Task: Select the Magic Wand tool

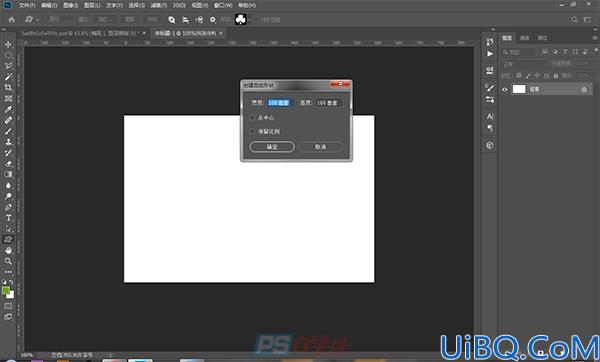Action: [x=8, y=77]
